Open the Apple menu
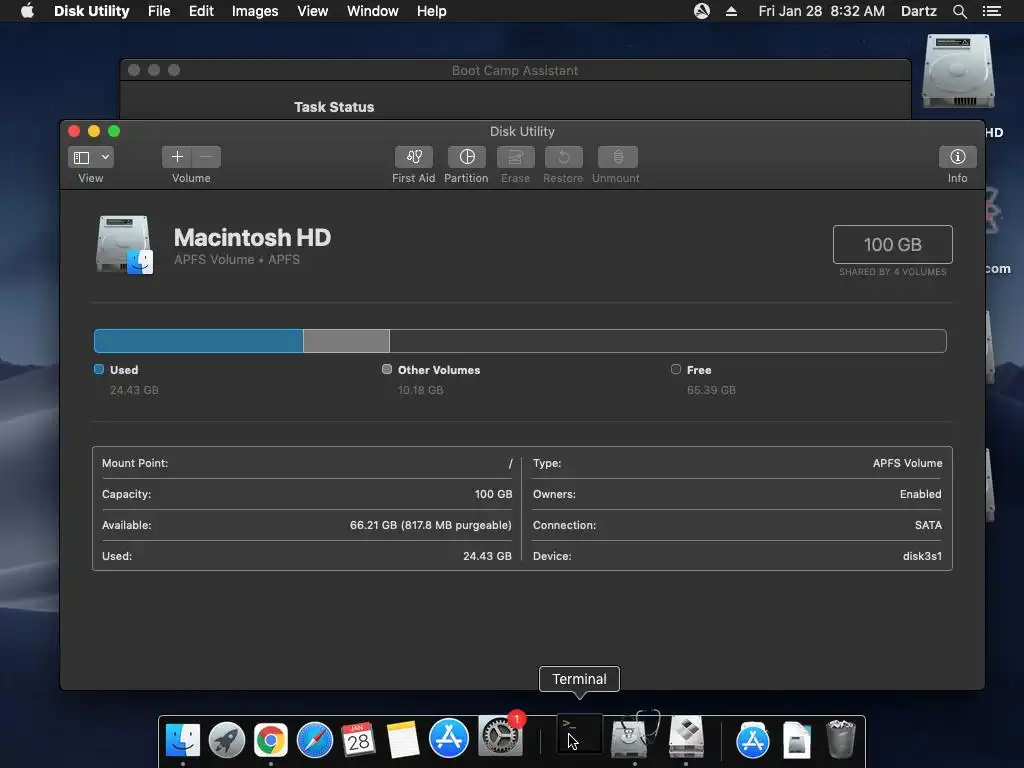1024x768 pixels. 27,11
